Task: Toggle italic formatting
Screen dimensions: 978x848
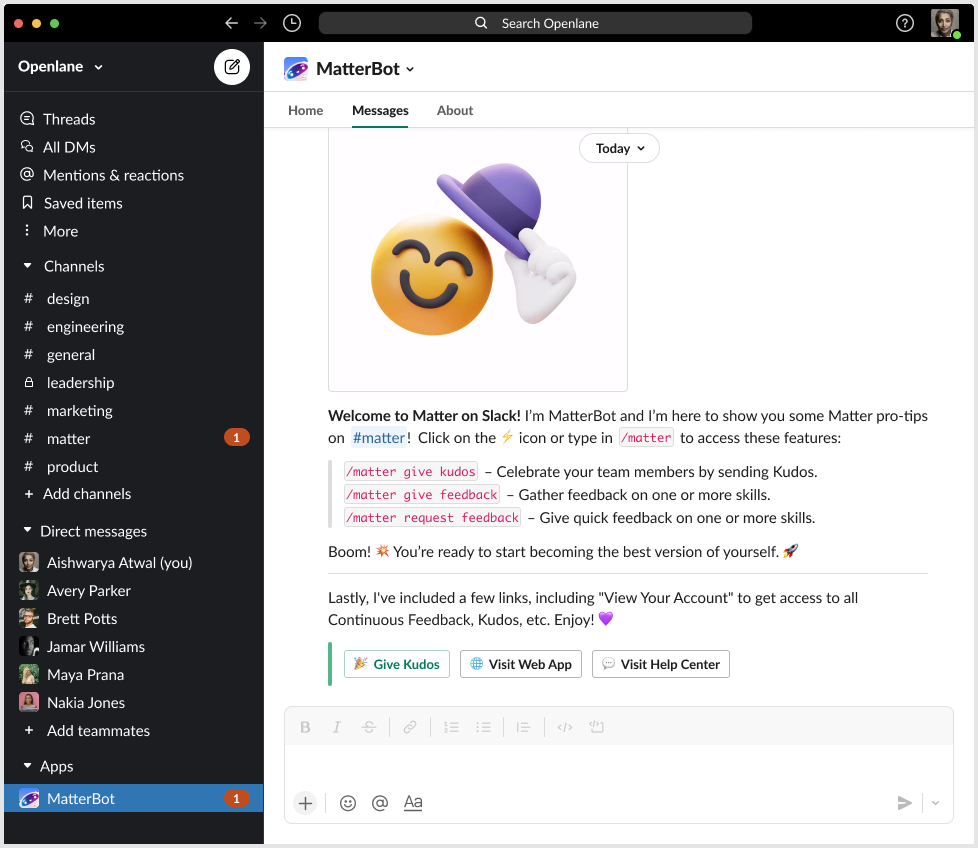Action: [337, 727]
